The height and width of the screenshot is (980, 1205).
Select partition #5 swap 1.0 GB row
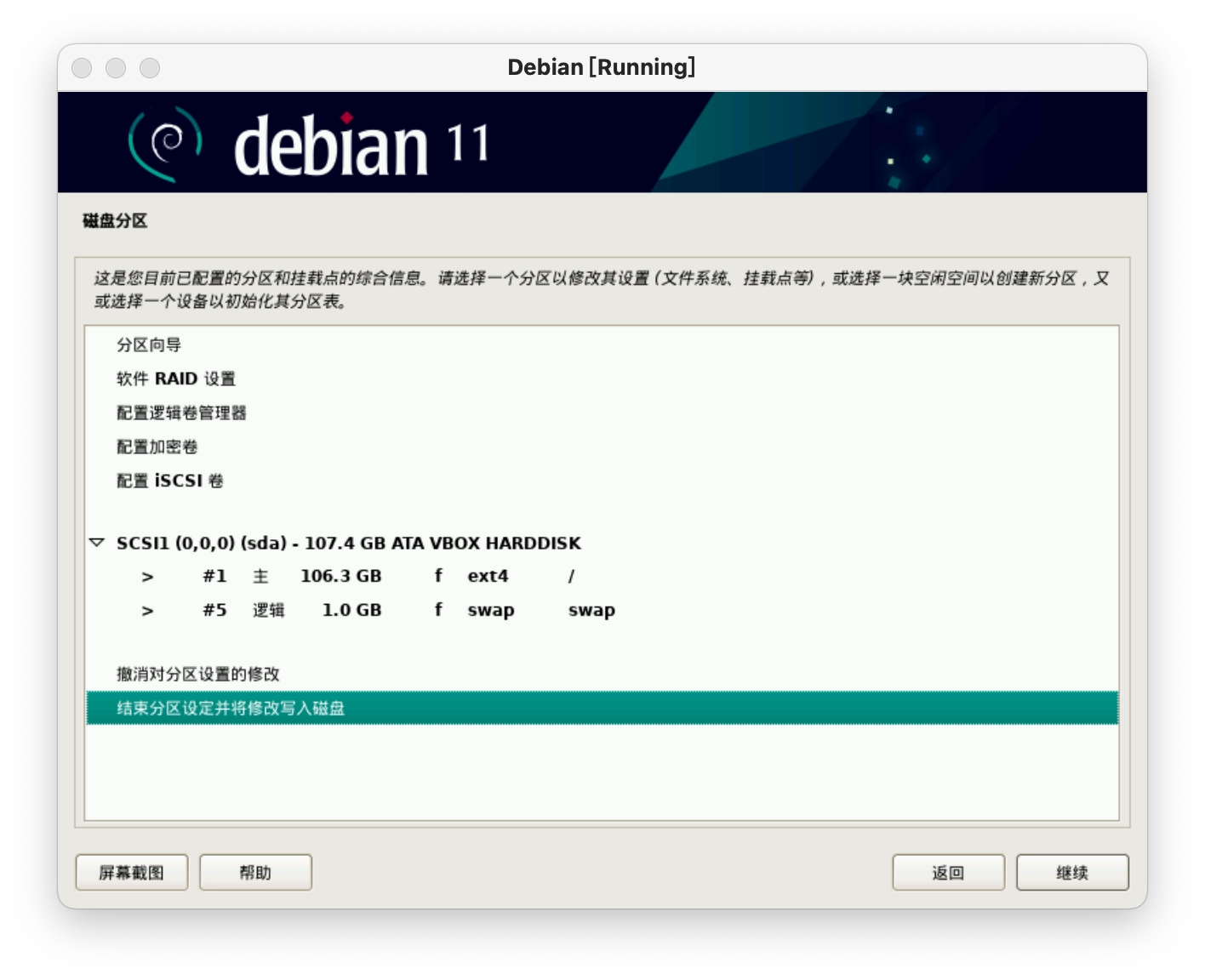602,610
